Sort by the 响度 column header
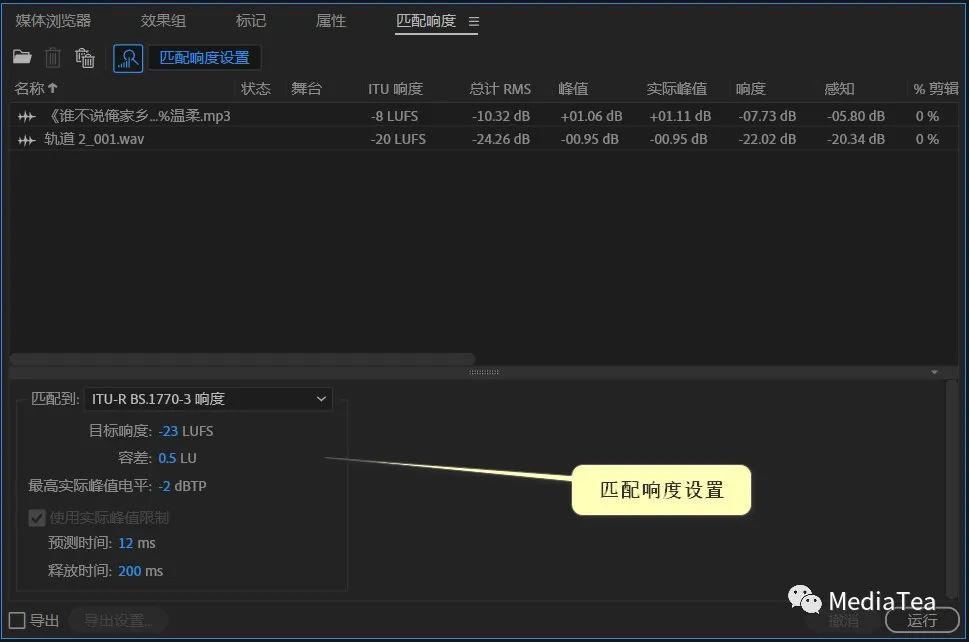 (x=751, y=89)
